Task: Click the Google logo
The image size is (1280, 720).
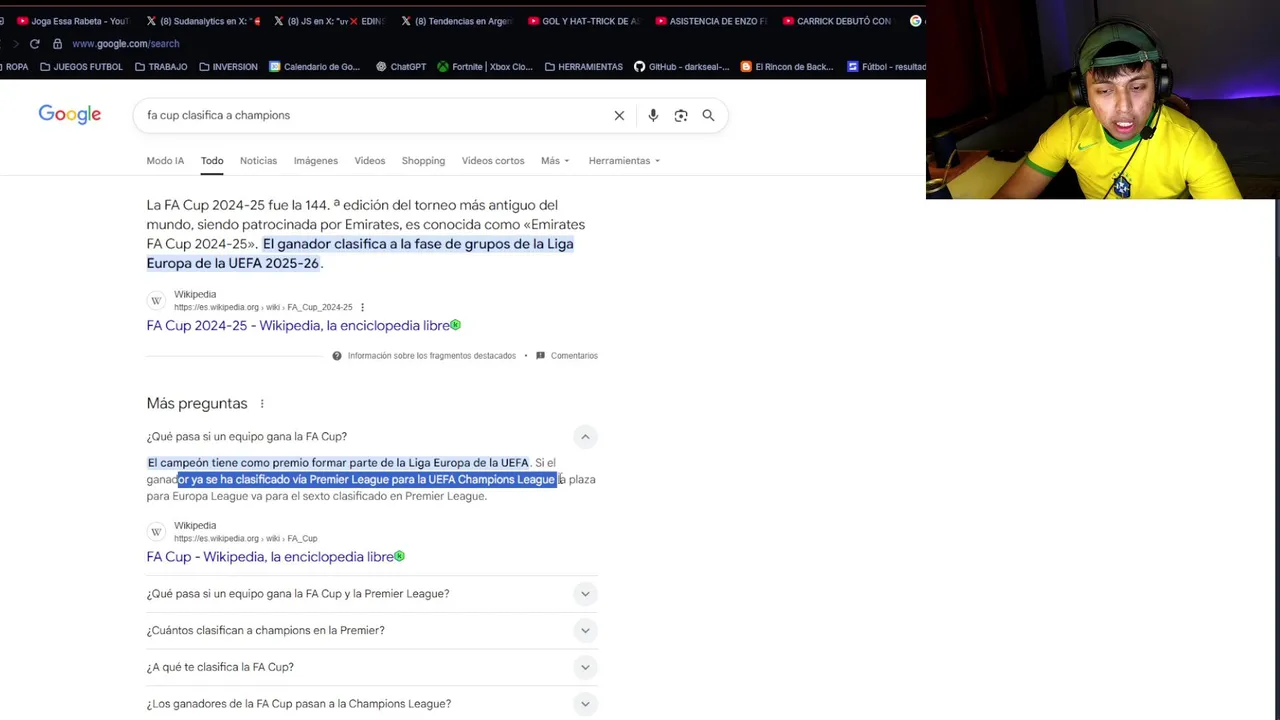Action: tap(70, 114)
